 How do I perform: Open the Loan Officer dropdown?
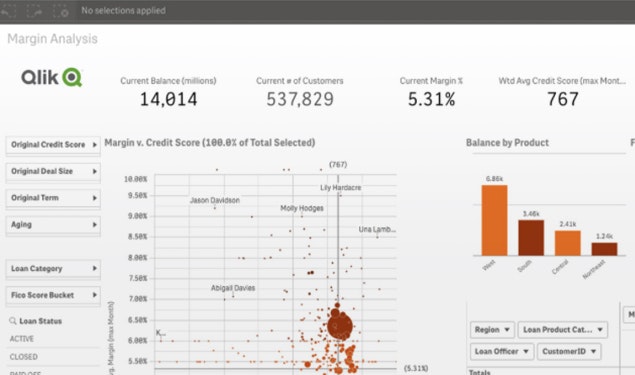point(502,352)
